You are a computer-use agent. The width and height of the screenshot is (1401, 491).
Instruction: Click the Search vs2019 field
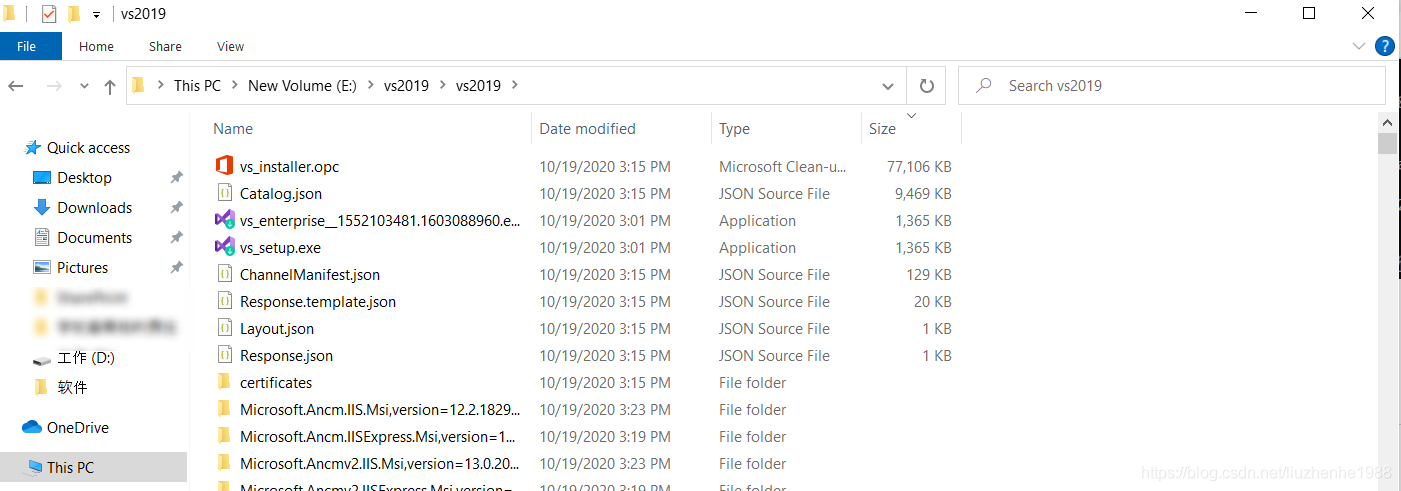coord(1172,86)
